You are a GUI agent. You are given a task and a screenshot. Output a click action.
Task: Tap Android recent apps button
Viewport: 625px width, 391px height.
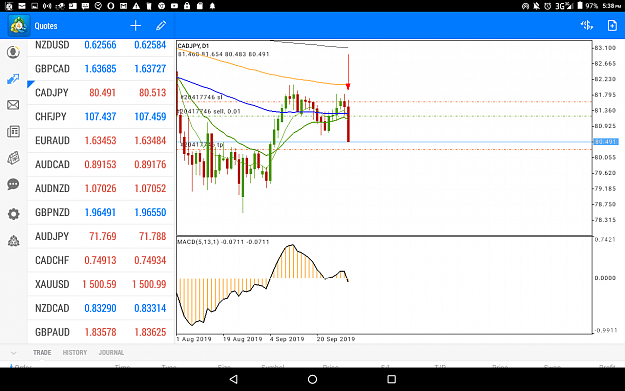coord(391,379)
